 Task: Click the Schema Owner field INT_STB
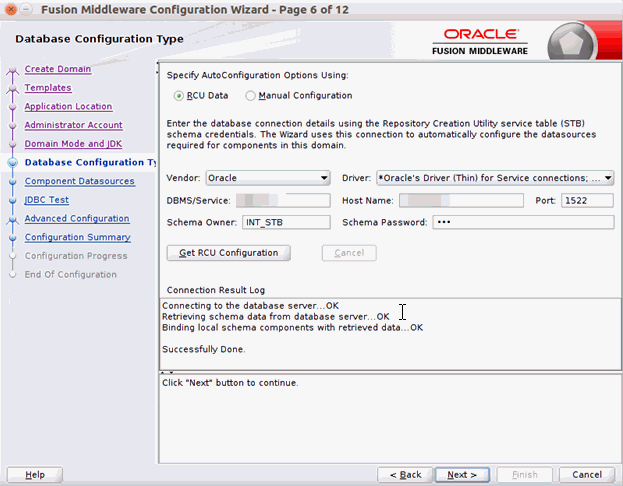click(286, 222)
